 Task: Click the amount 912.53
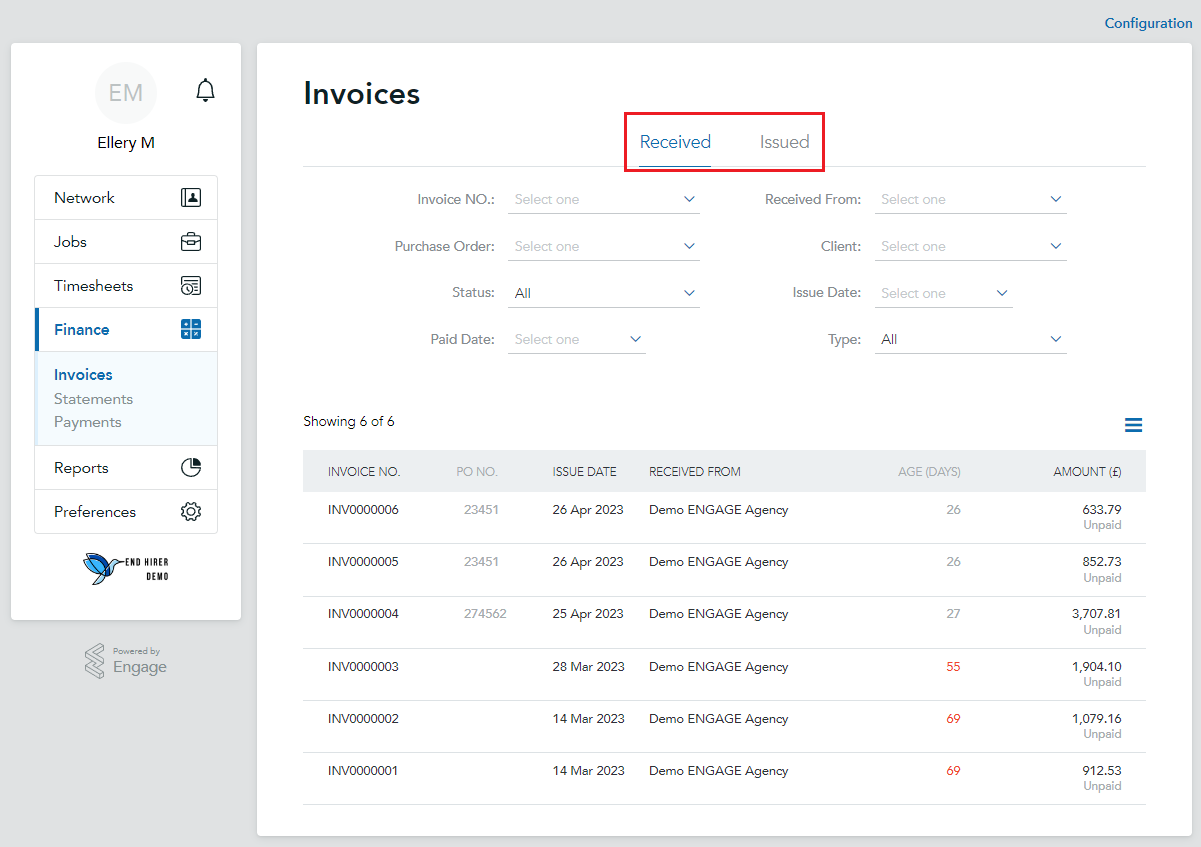pos(1102,771)
